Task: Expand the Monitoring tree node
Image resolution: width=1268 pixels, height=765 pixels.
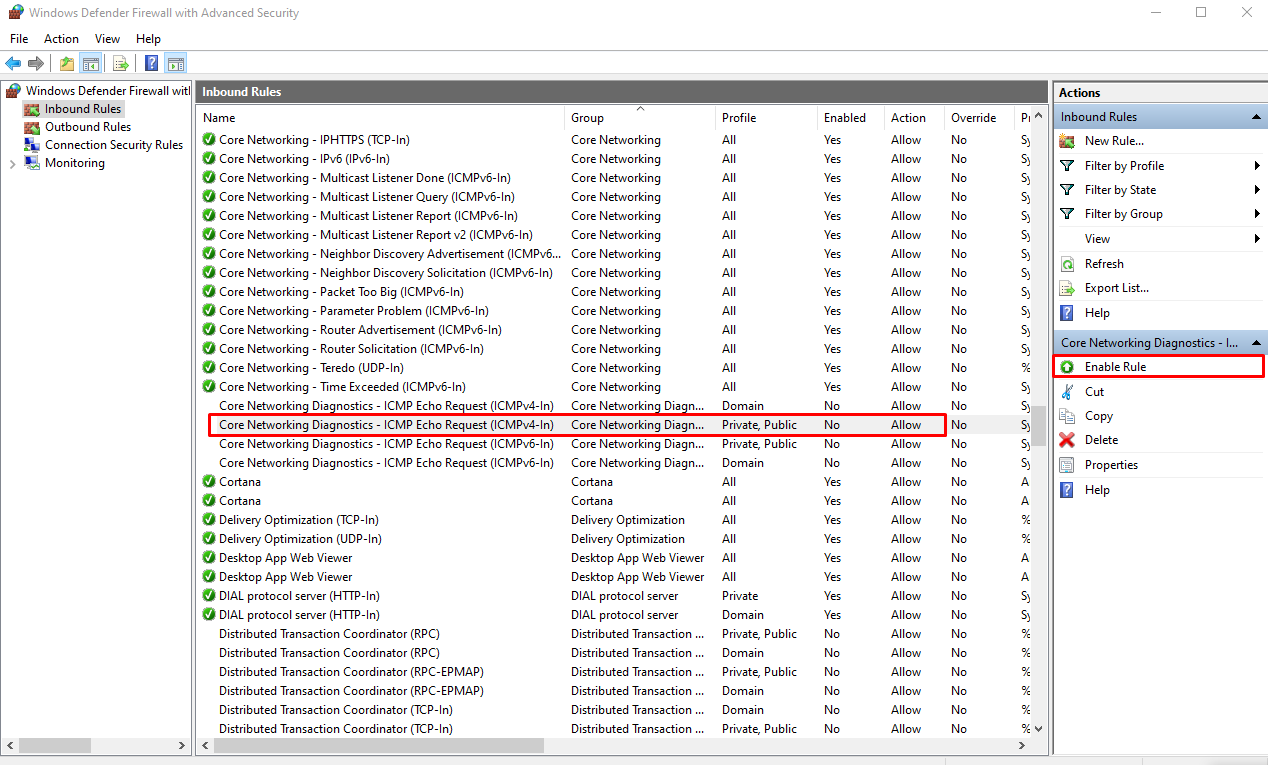Action: coord(12,163)
